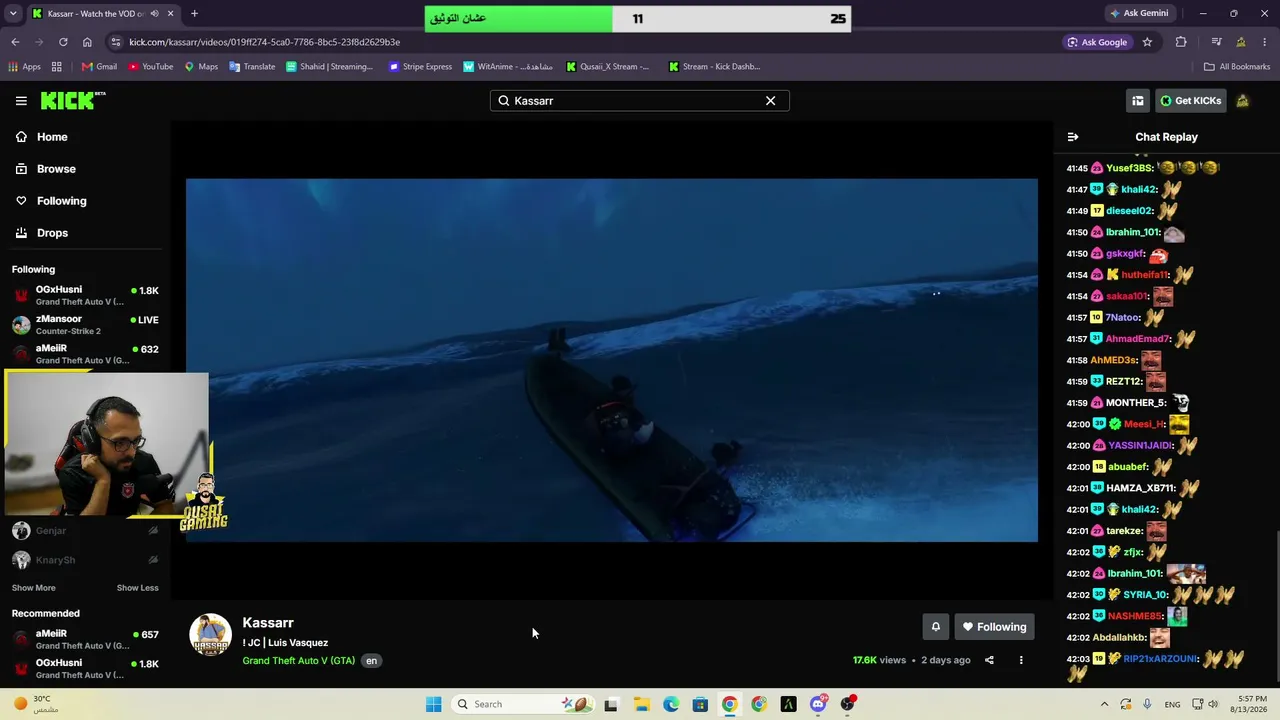This screenshot has height=720, width=1280.
Task: Show hidden system tray icons
Action: tap(1104, 704)
